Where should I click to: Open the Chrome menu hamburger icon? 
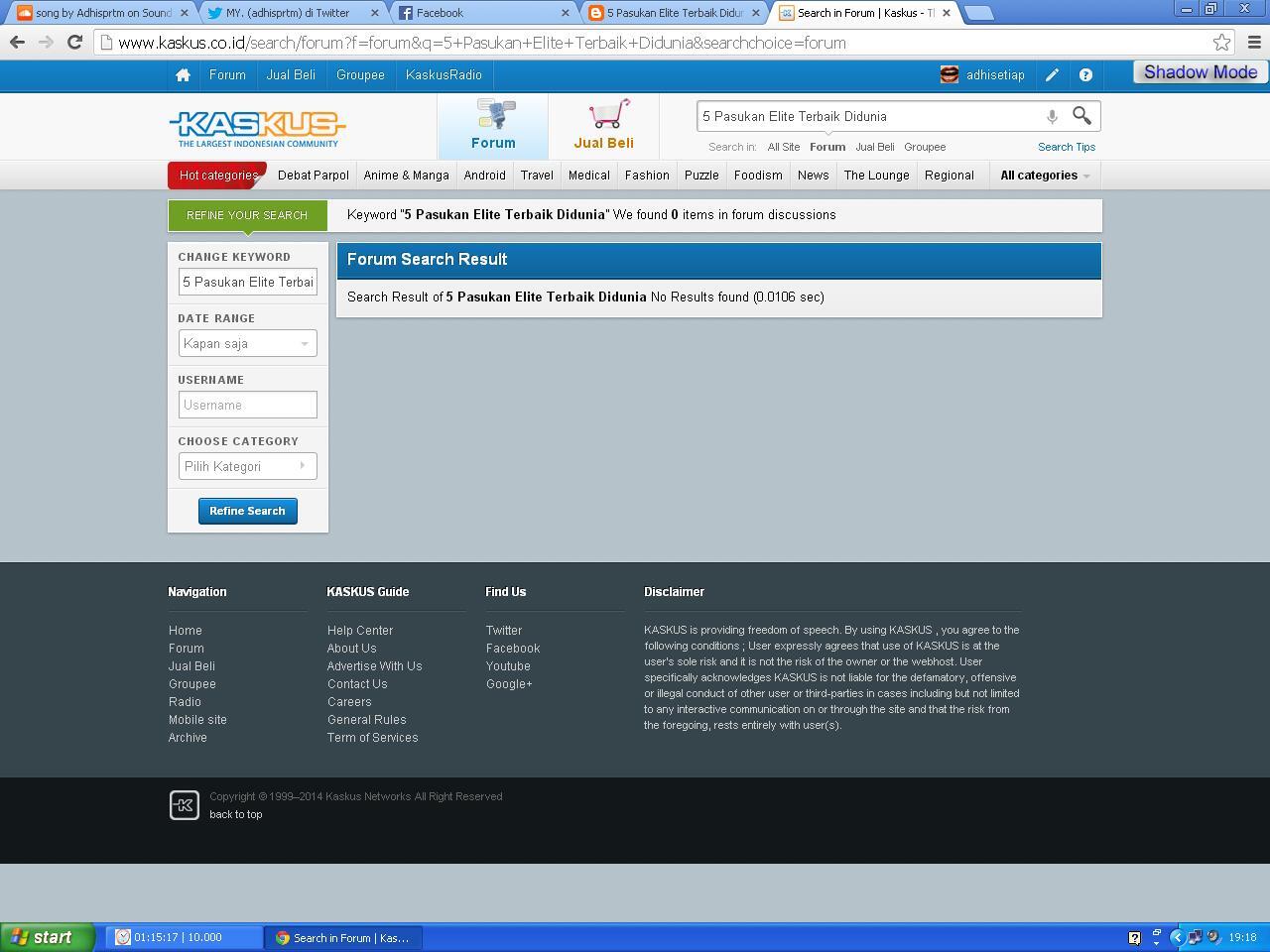tap(1253, 43)
